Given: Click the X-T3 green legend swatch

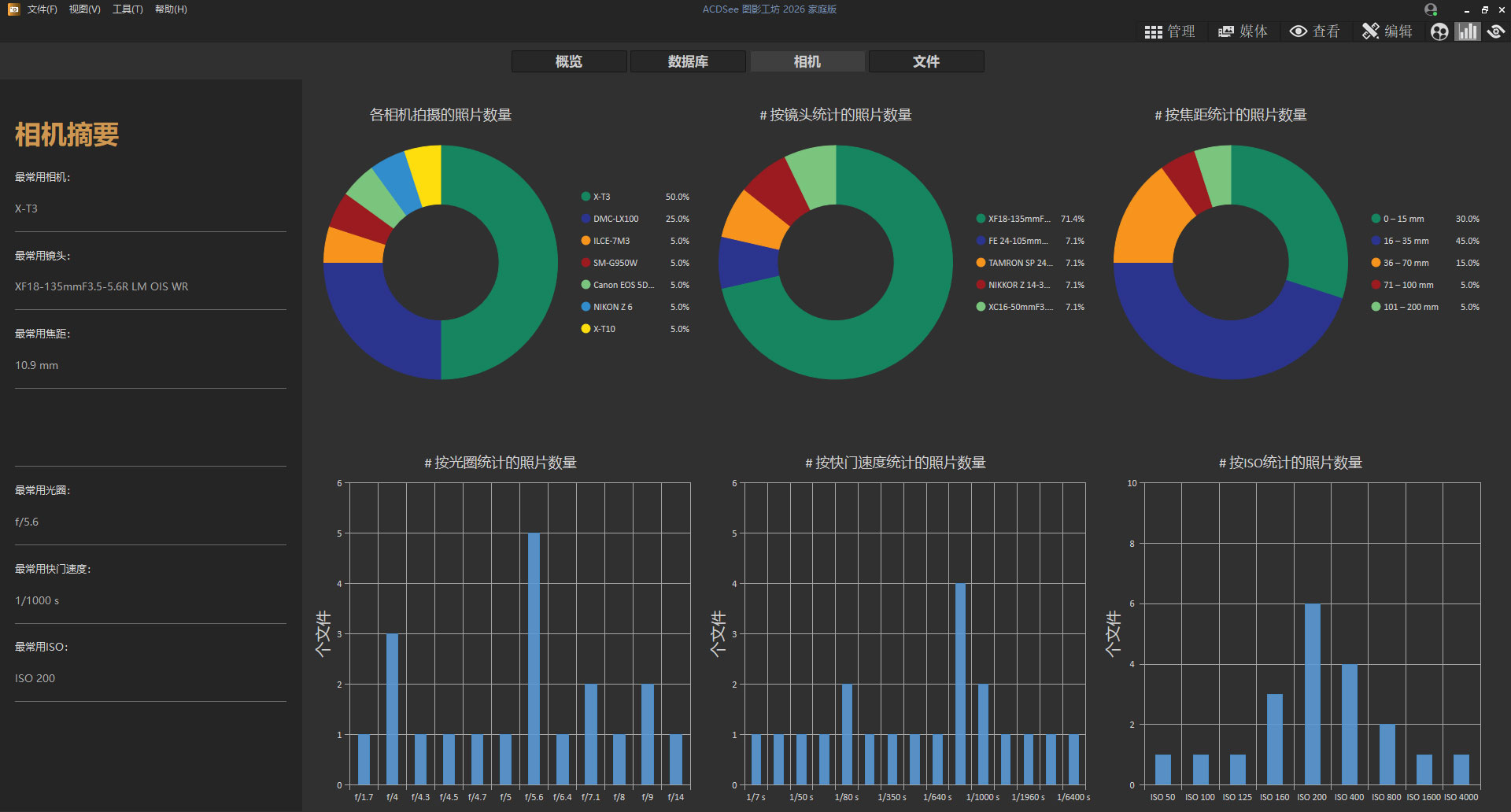Looking at the screenshot, I should (586, 197).
